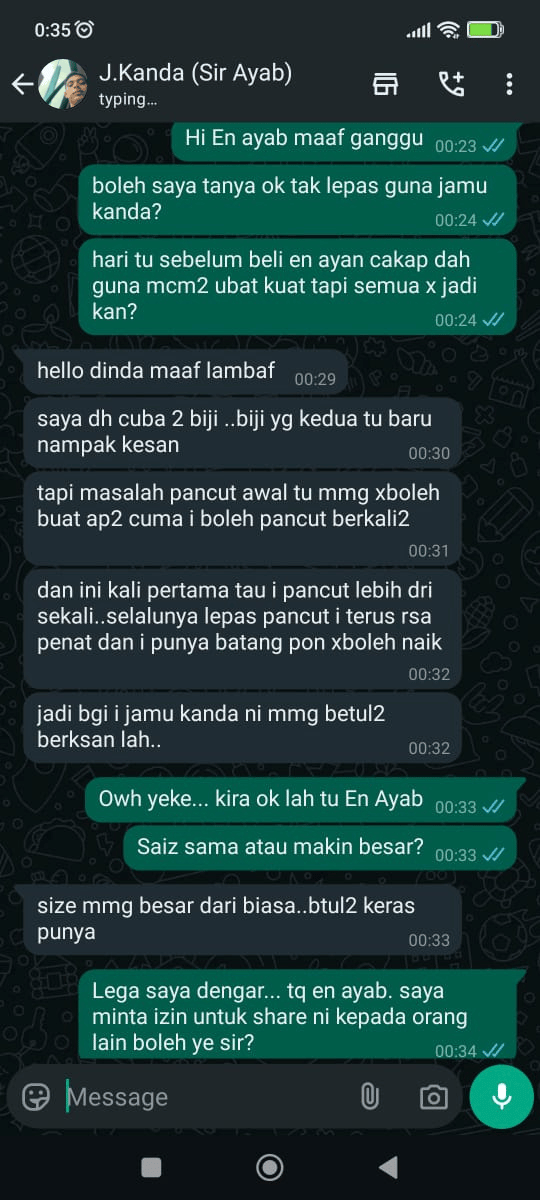Focus the Message input field

coord(200,1097)
